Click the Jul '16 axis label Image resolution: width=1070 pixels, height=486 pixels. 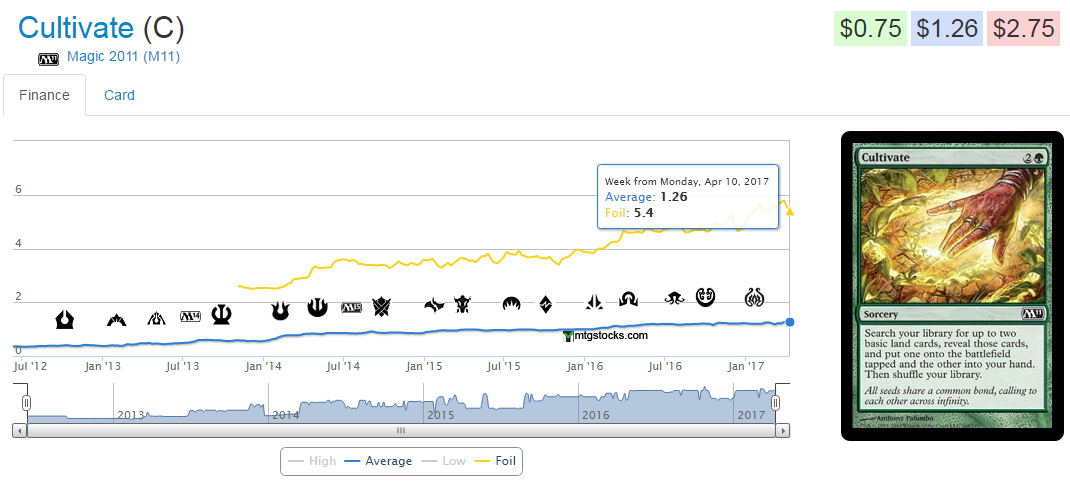tap(665, 367)
